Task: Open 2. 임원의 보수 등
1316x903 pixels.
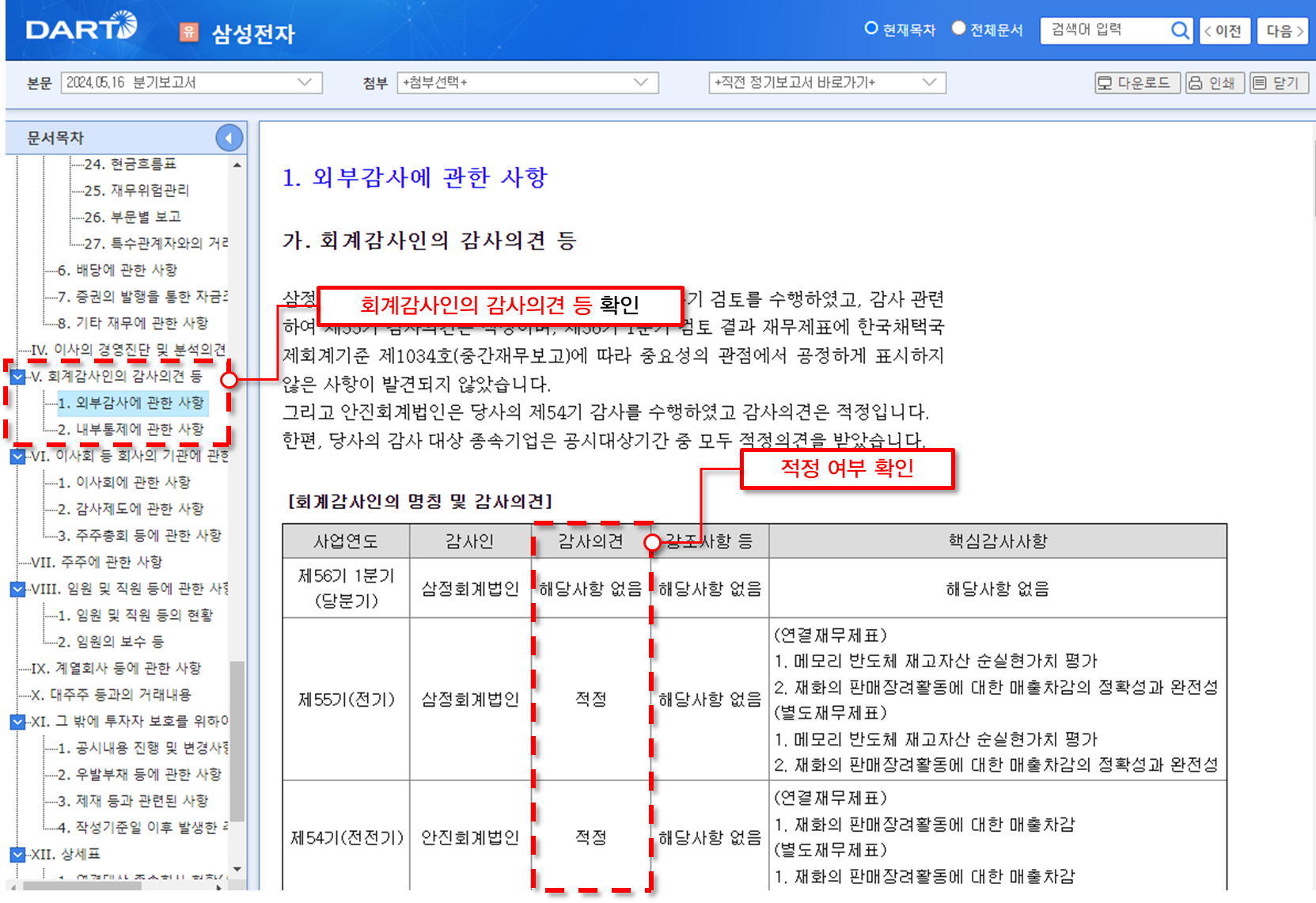Action: click(x=111, y=642)
